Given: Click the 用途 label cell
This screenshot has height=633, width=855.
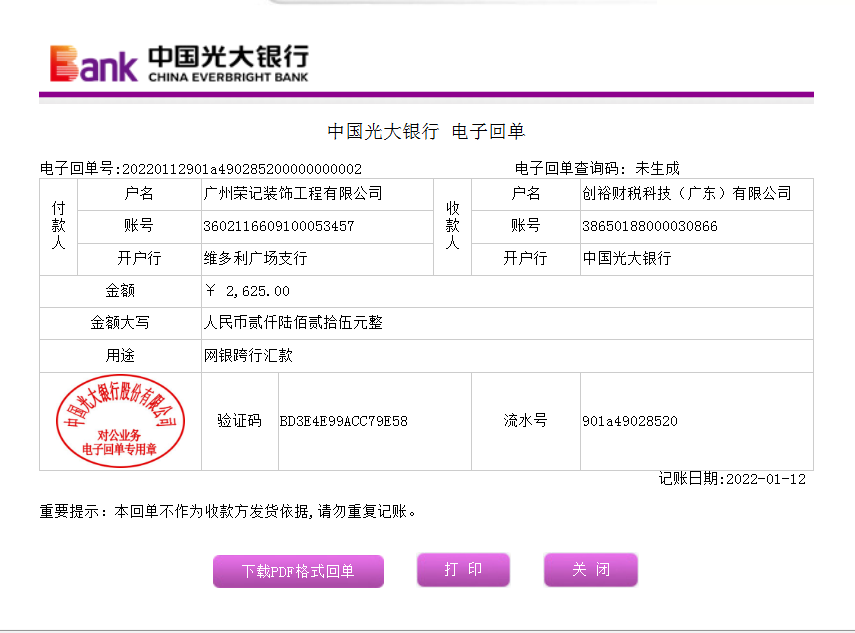Looking at the screenshot, I should tap(121, 356).
